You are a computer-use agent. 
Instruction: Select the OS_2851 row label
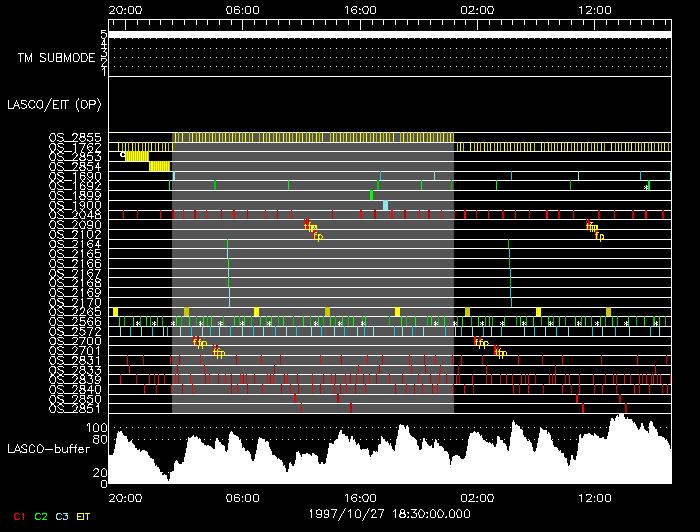[75, 408]
